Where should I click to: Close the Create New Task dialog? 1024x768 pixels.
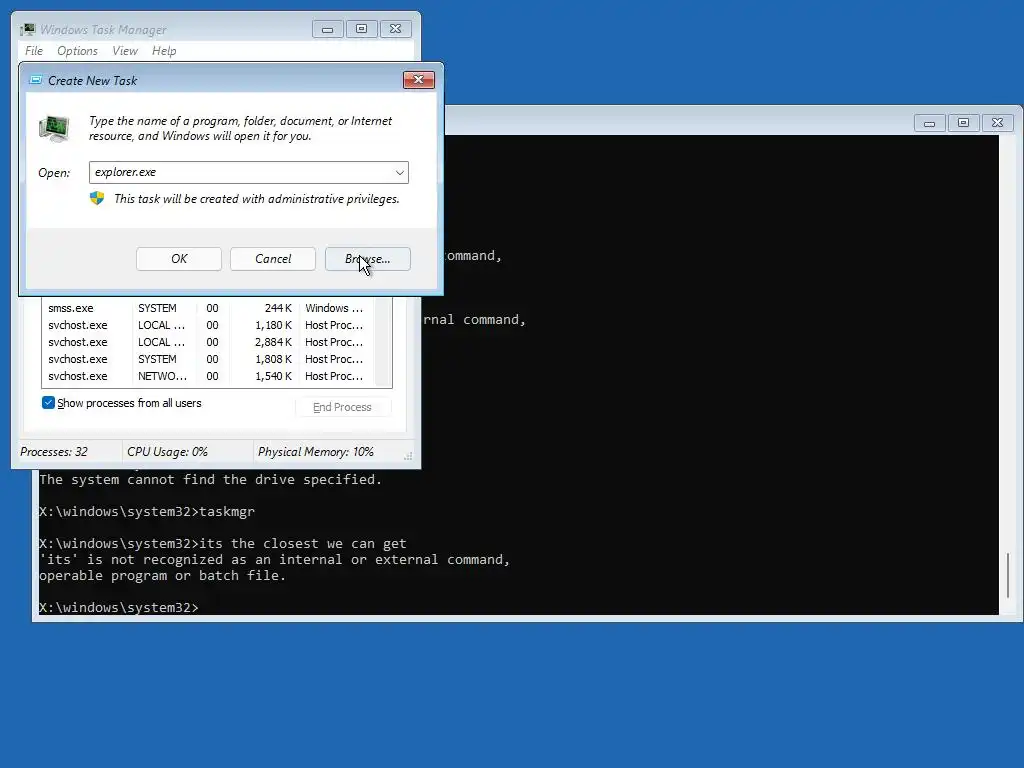coord(419,80)
